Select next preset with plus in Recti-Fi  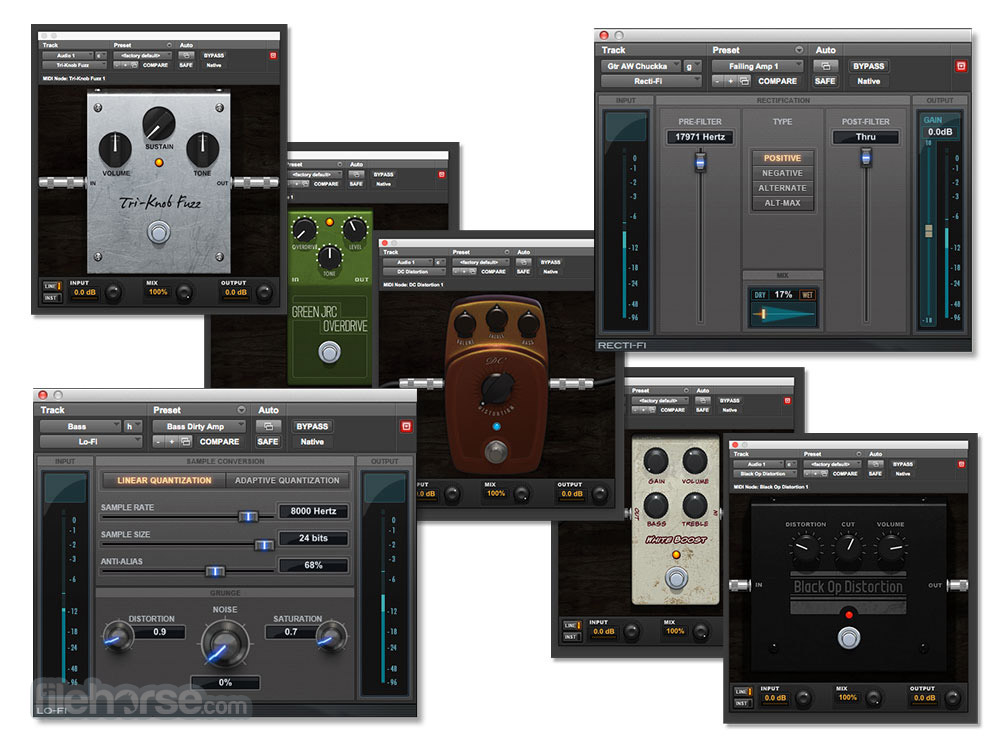point(730,82)
